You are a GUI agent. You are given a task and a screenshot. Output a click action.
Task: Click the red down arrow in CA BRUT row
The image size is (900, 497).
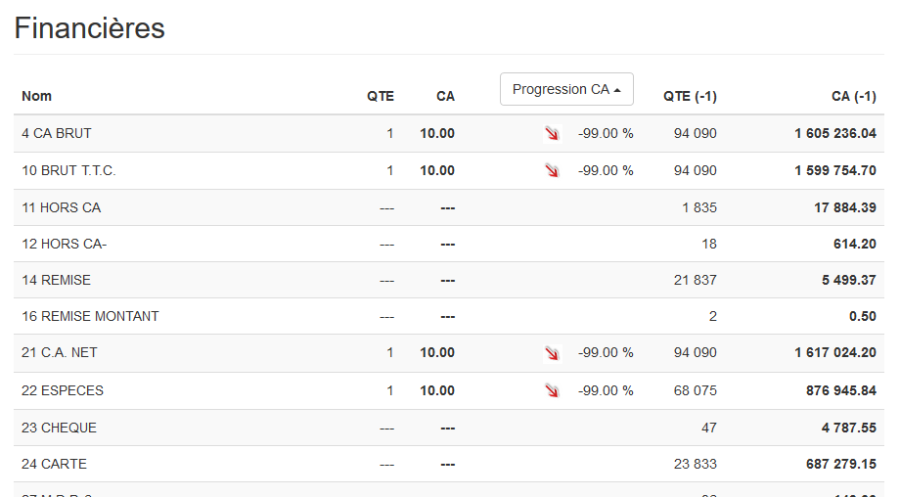pos(552,133)
